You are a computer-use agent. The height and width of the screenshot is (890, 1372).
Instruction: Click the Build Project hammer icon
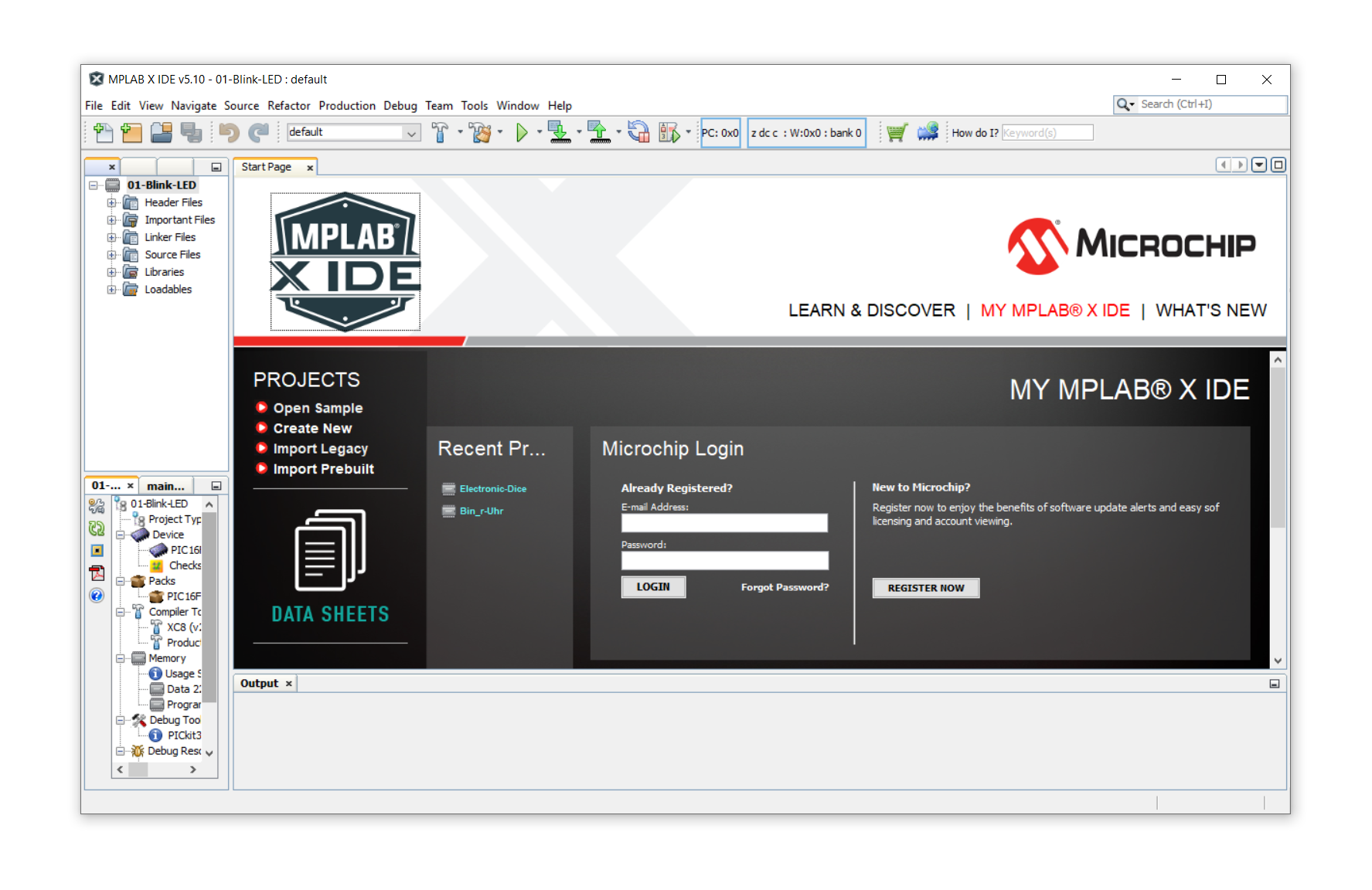tap(440, 133)
